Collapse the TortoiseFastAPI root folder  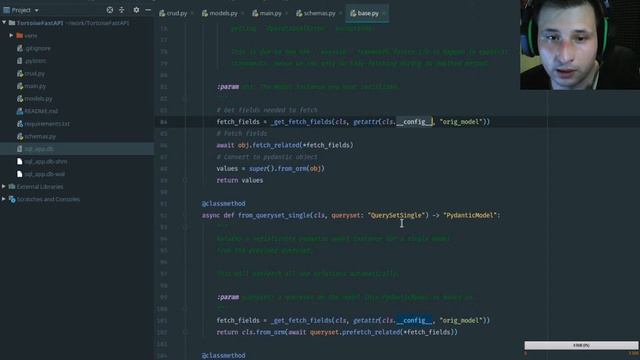pyautogui.click(x=4, y=23)
